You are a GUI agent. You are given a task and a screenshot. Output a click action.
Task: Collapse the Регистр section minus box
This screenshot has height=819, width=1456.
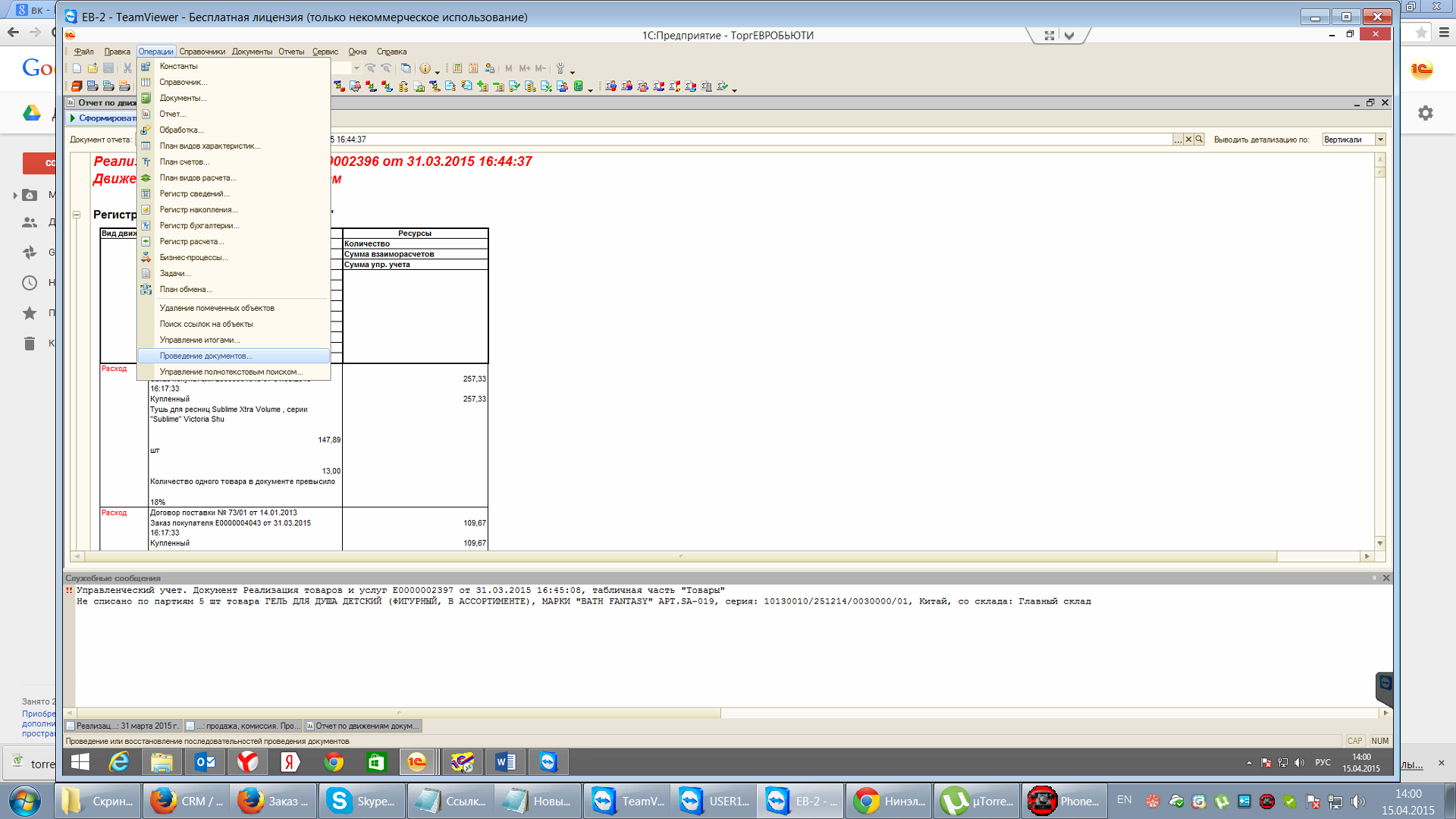(x=77, y=215)
